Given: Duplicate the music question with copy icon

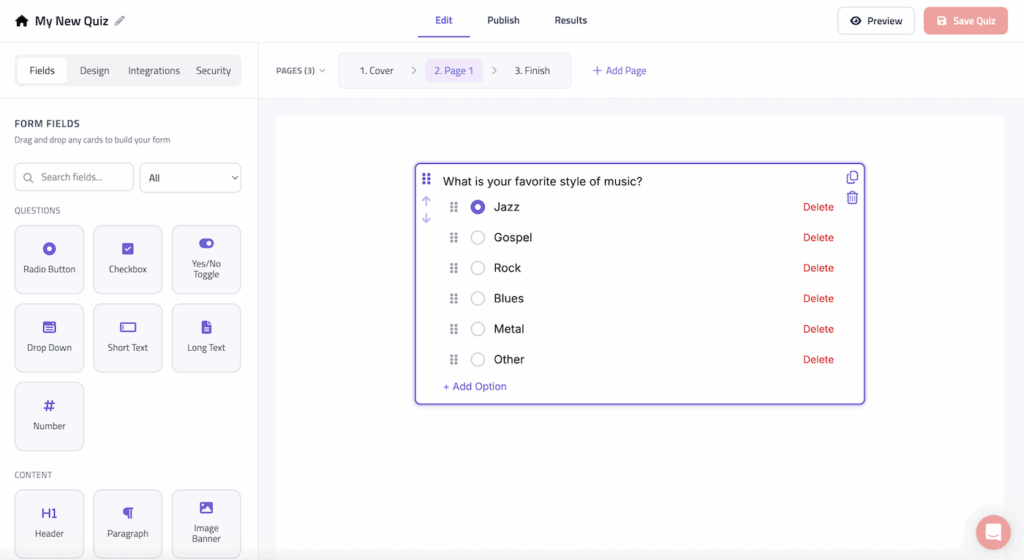Looking at the screenshot, I should [852, 177].
